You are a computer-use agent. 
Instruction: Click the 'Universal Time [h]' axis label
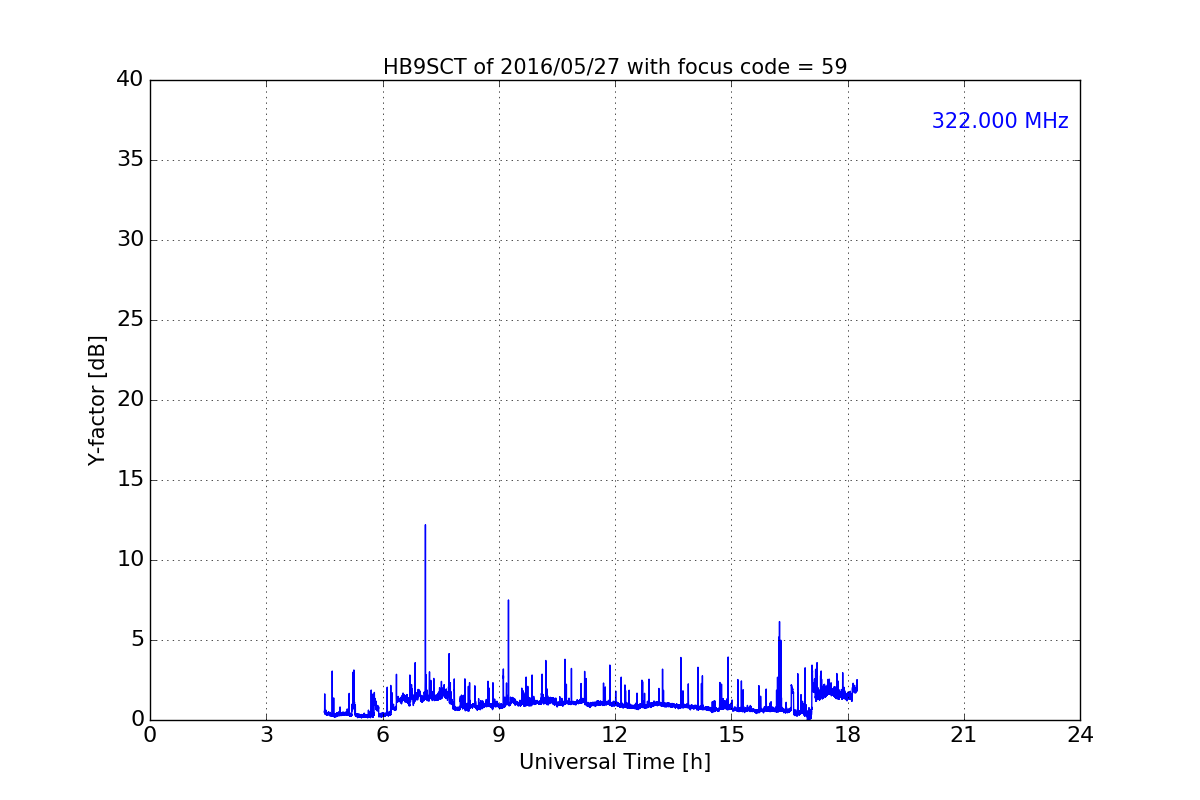click(615, 762)
